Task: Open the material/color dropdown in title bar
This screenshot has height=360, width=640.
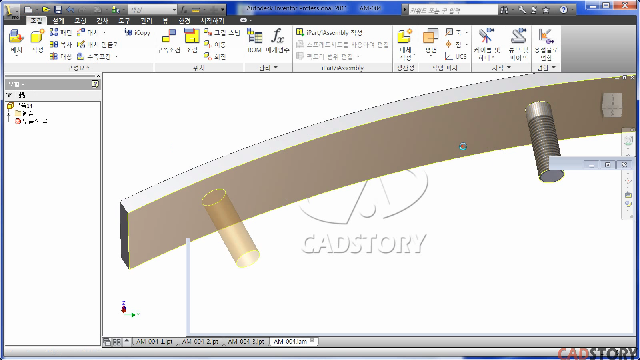Action: point(153,9)
